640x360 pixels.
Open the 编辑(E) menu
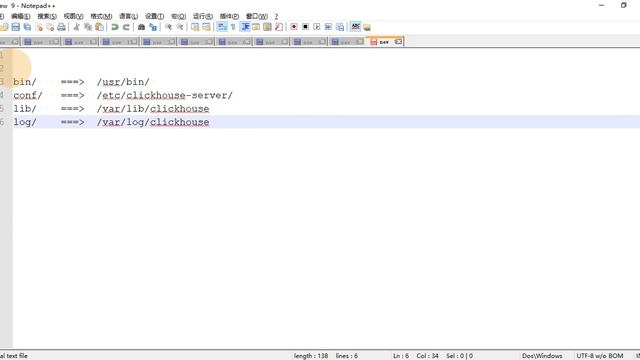click(20, 16)
